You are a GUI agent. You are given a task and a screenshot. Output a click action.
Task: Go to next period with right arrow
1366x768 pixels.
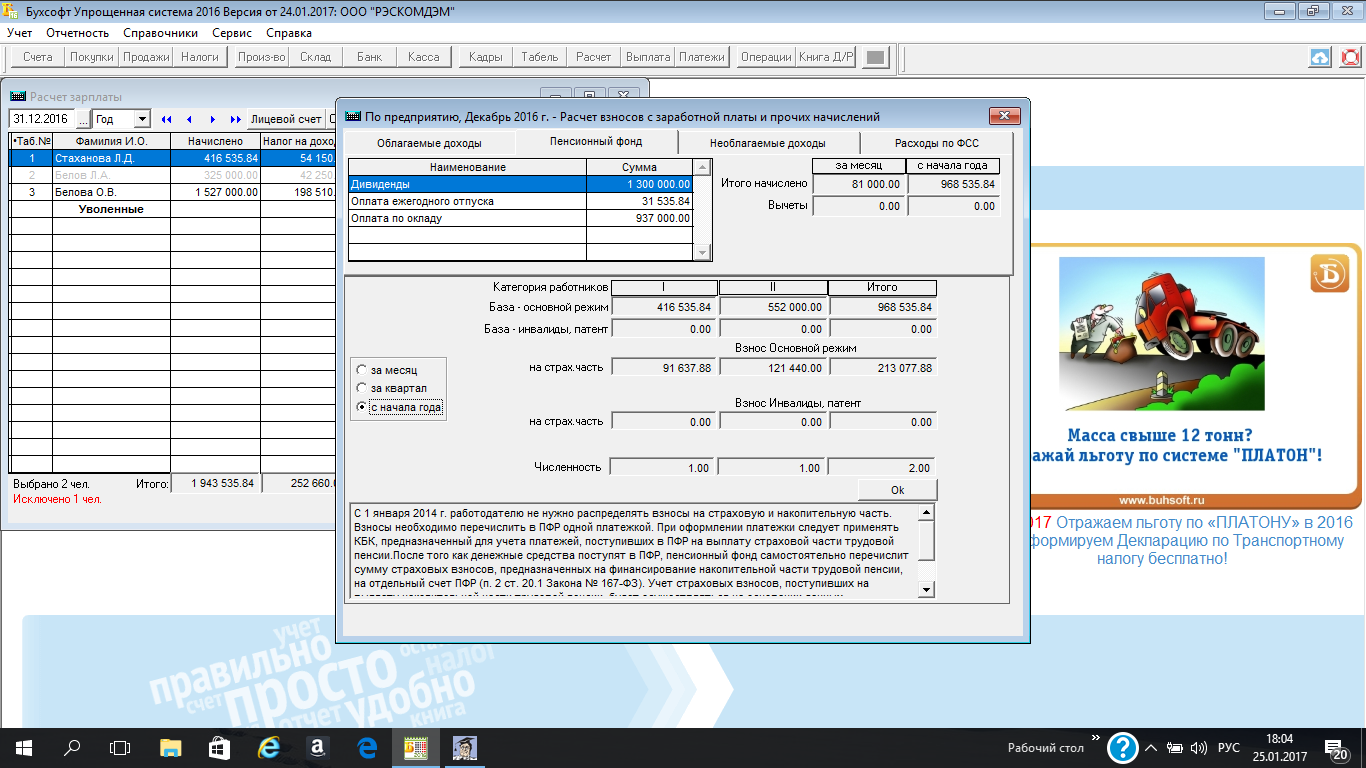pos(212,119)
